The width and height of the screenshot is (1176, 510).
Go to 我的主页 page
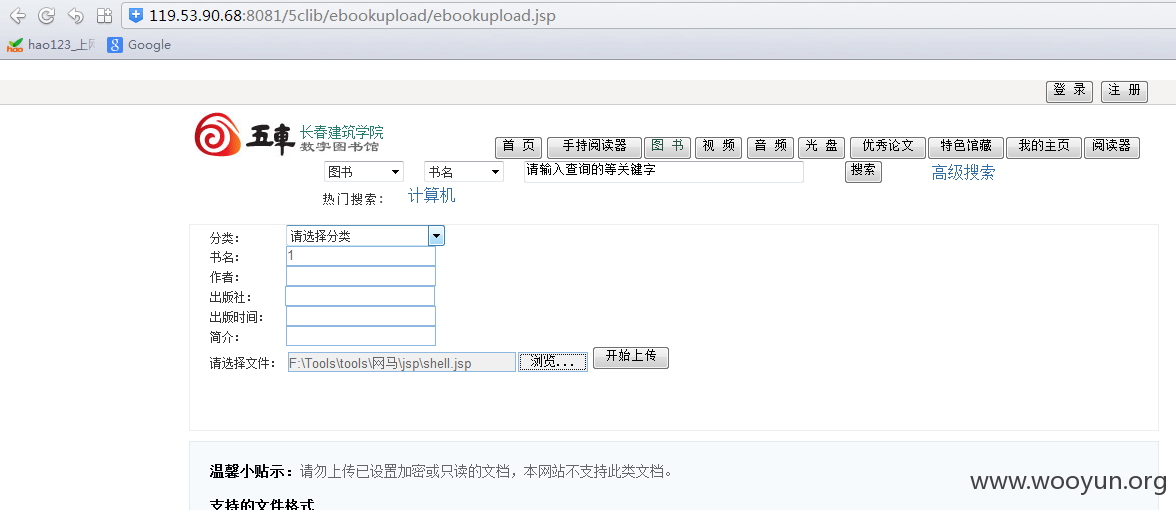tap(1044, 147)
